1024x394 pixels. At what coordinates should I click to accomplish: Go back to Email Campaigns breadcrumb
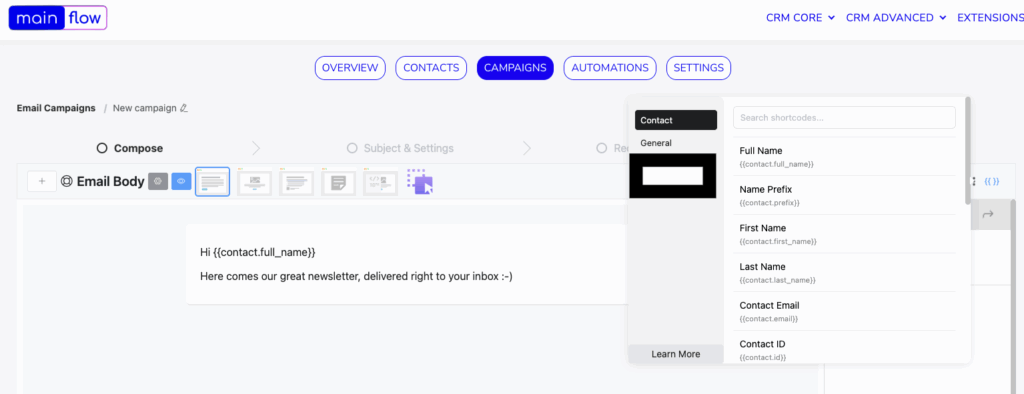56,108
